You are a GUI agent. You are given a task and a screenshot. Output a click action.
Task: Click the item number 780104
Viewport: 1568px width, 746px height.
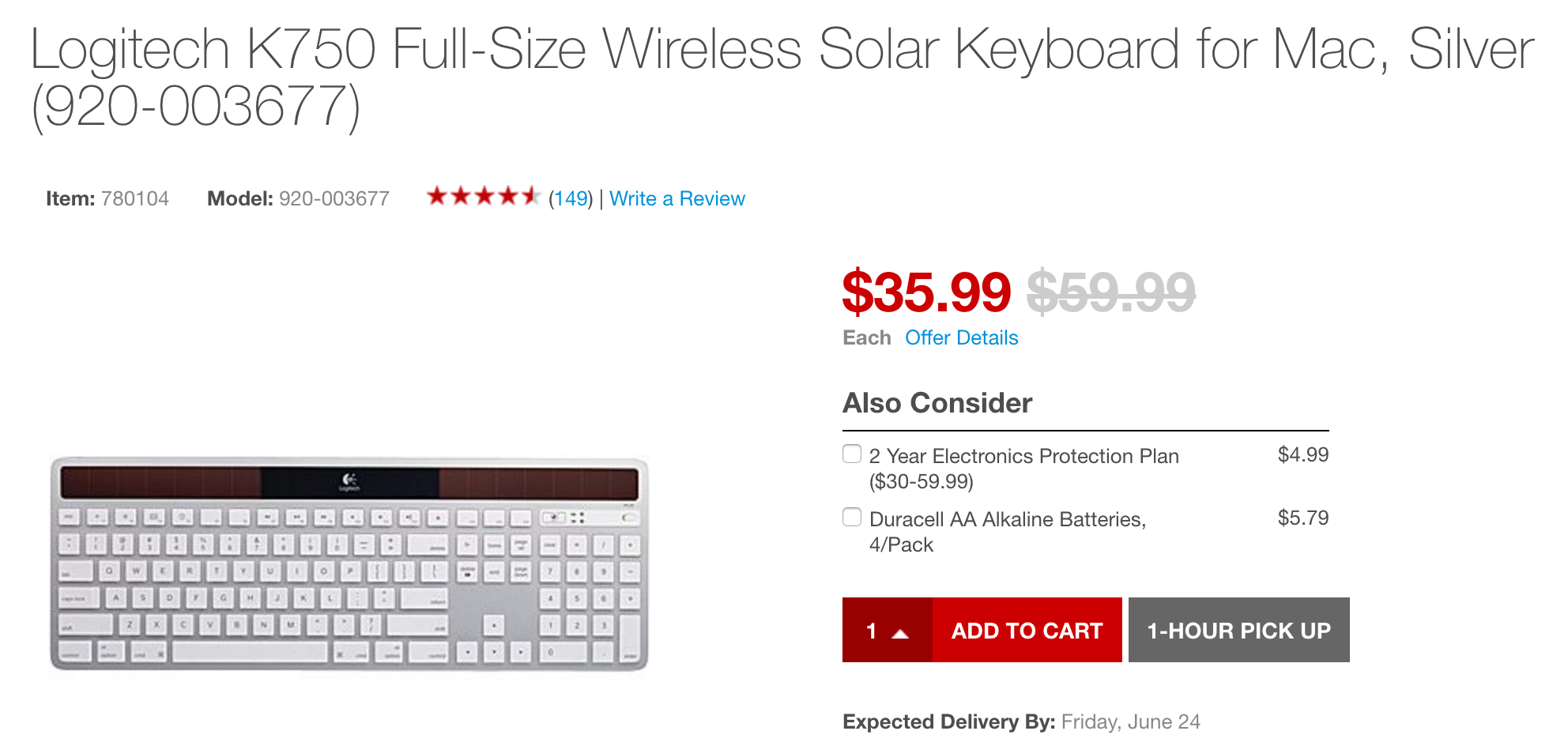[134, 199]
